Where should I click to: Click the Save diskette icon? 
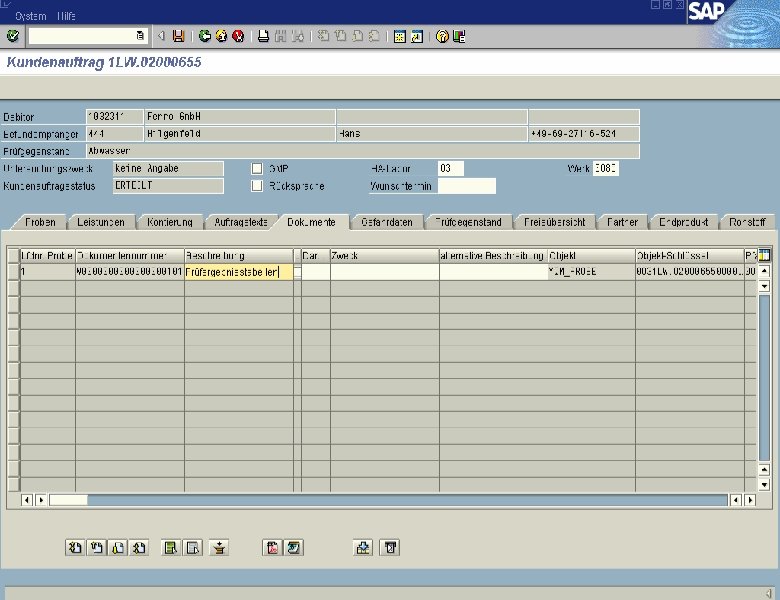pos(178,36)
